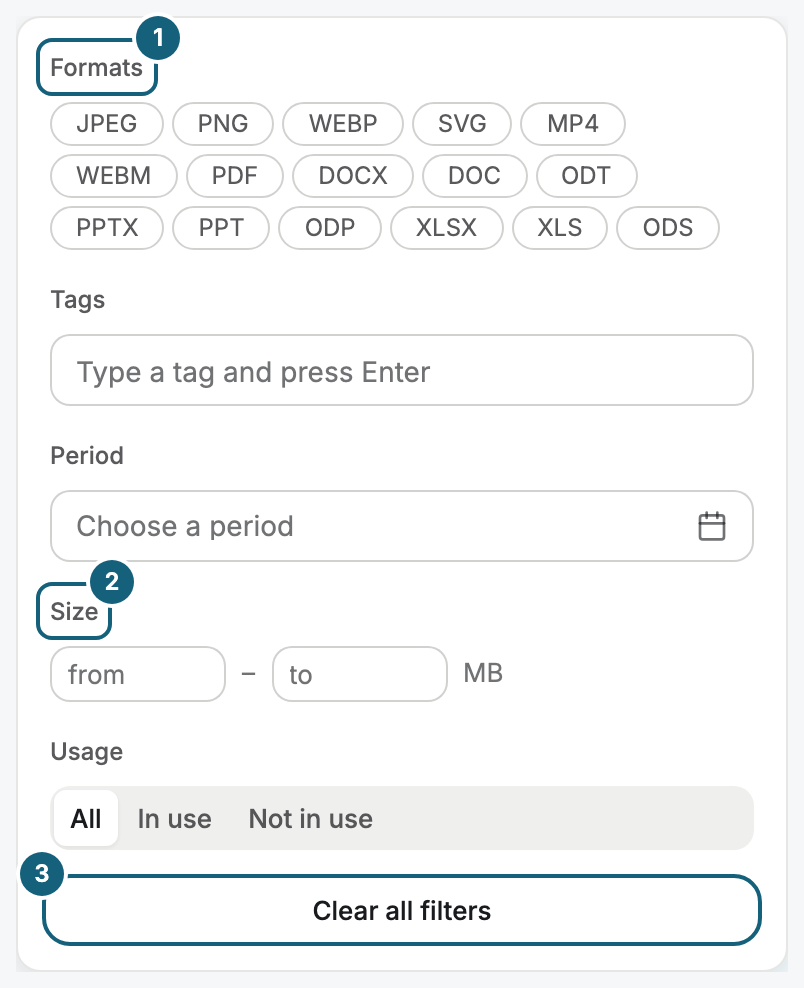Click Clear all filters button
The height and width of the screenshot is (988, 804).
point(402,910)
